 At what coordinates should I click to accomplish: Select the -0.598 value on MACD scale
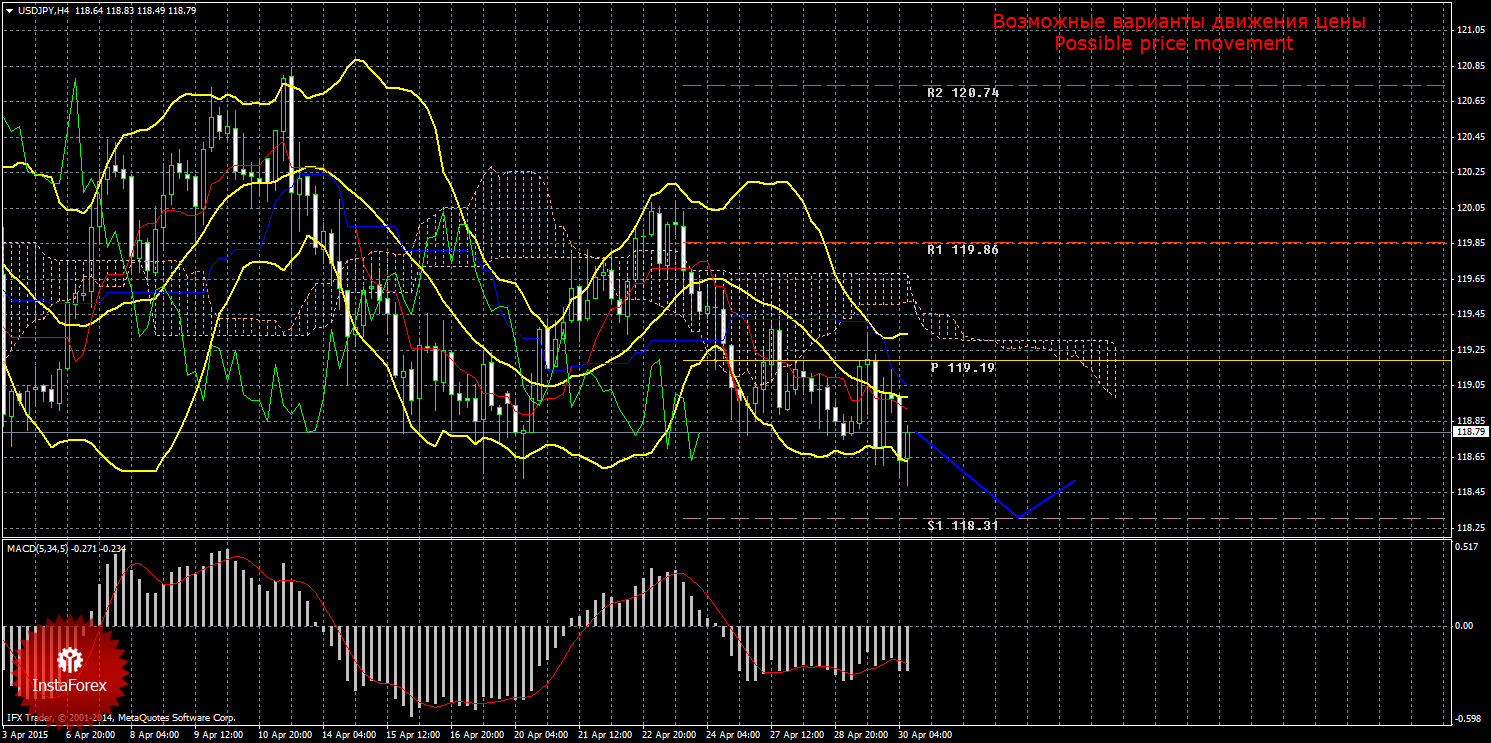click(x=1467, y=718)
